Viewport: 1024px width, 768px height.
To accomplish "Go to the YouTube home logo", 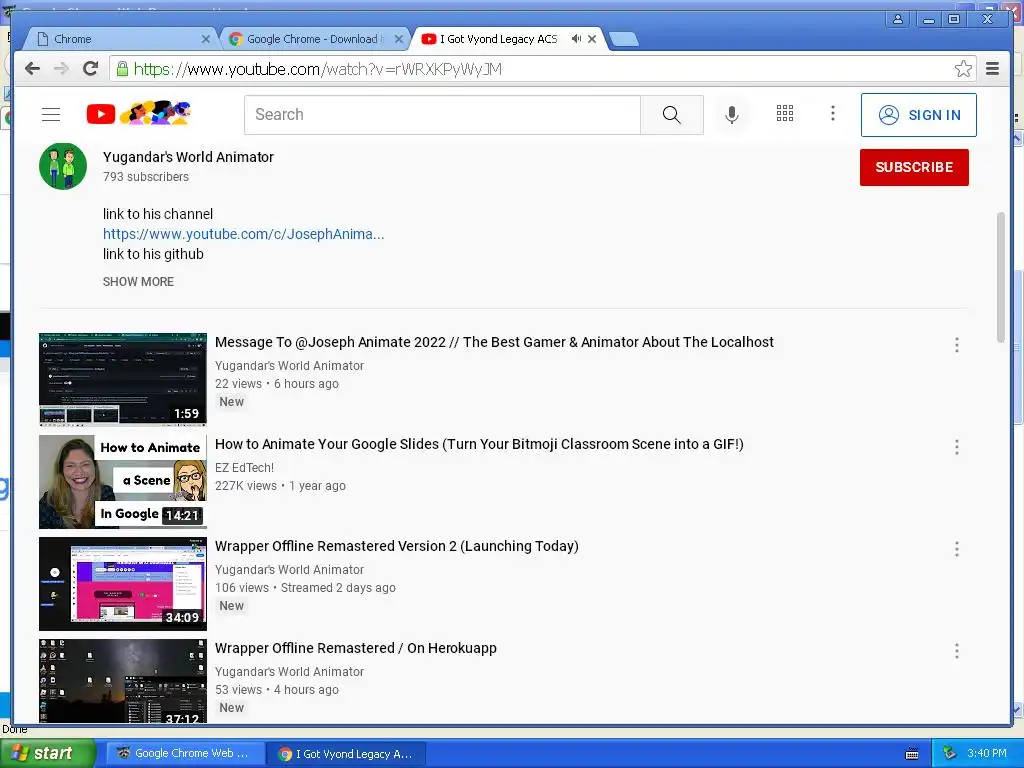I will click(x=138, y=114).
